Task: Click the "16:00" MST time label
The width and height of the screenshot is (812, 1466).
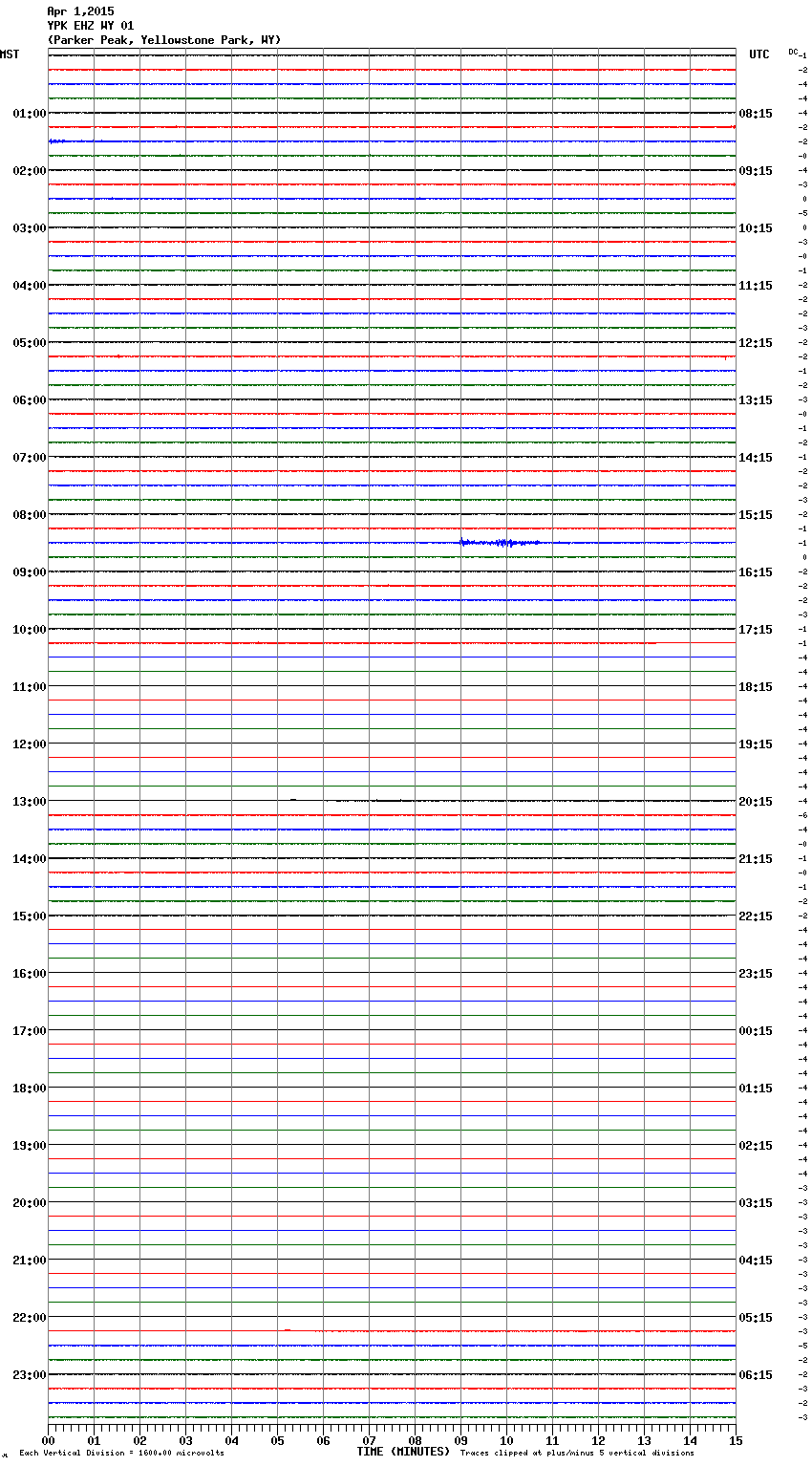Action: tap(30, 974)
